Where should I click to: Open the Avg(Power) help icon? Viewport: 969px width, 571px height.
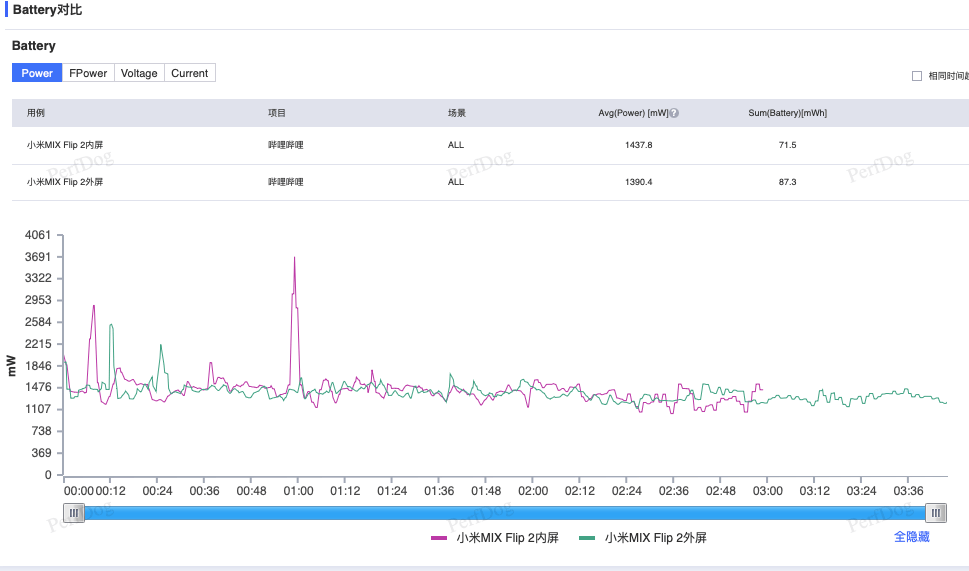tap(674, 113)
